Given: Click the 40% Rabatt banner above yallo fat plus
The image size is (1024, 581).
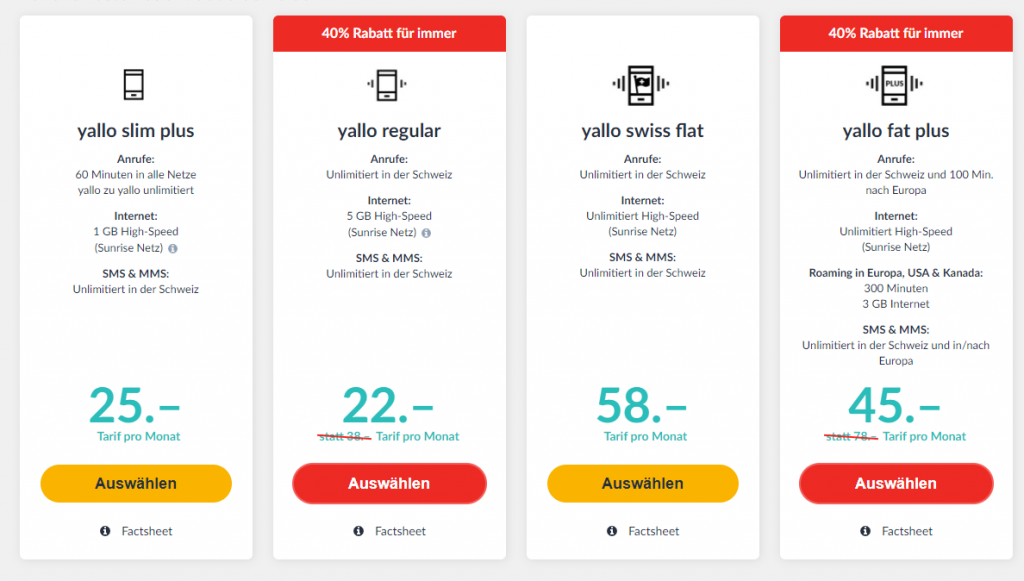Looking at the screenshot, I should click(896, 33).
